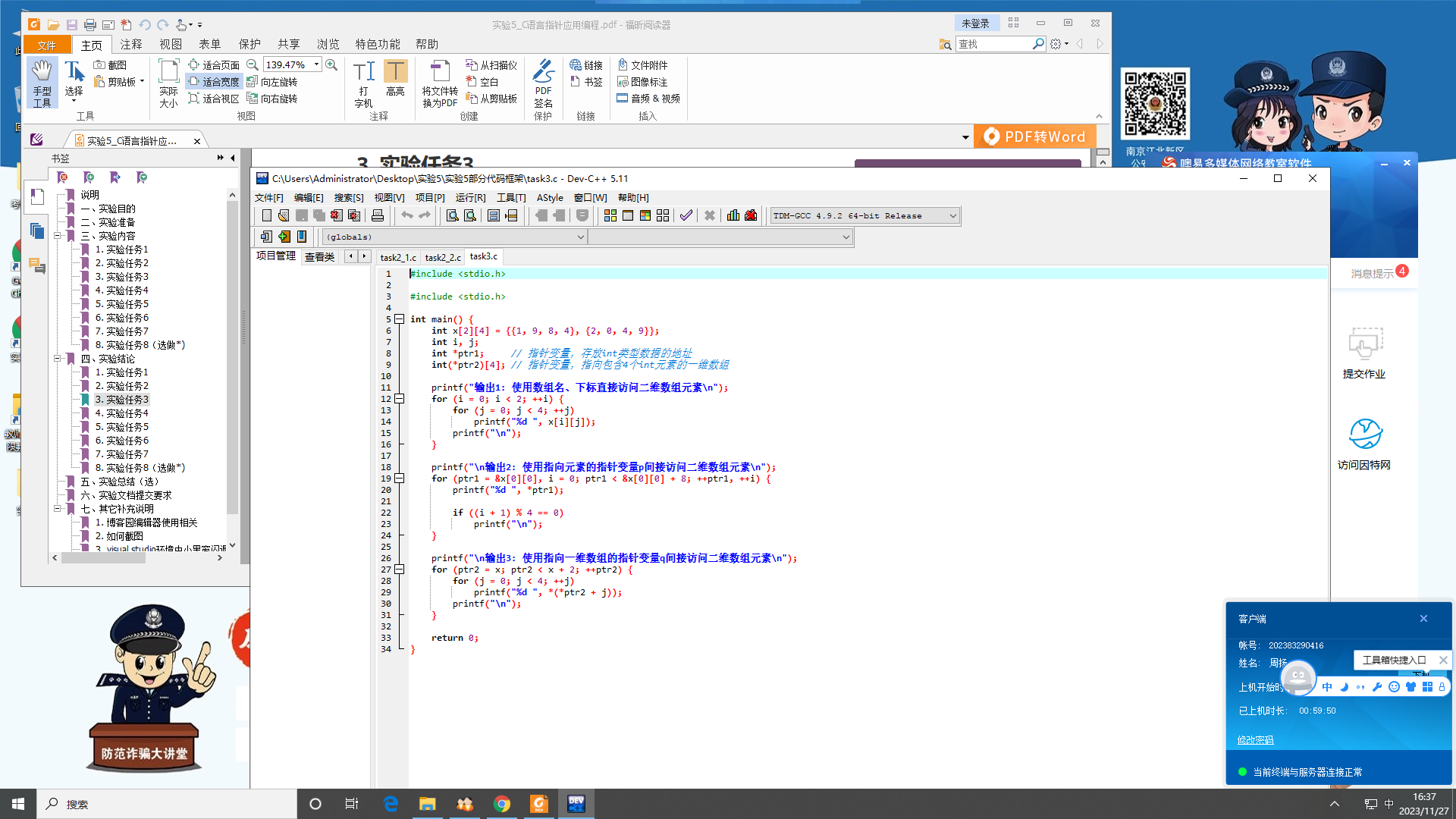Click the Compile icon in Dev-C++ toolbar
1456x819 pixels.
pos(610,216)
